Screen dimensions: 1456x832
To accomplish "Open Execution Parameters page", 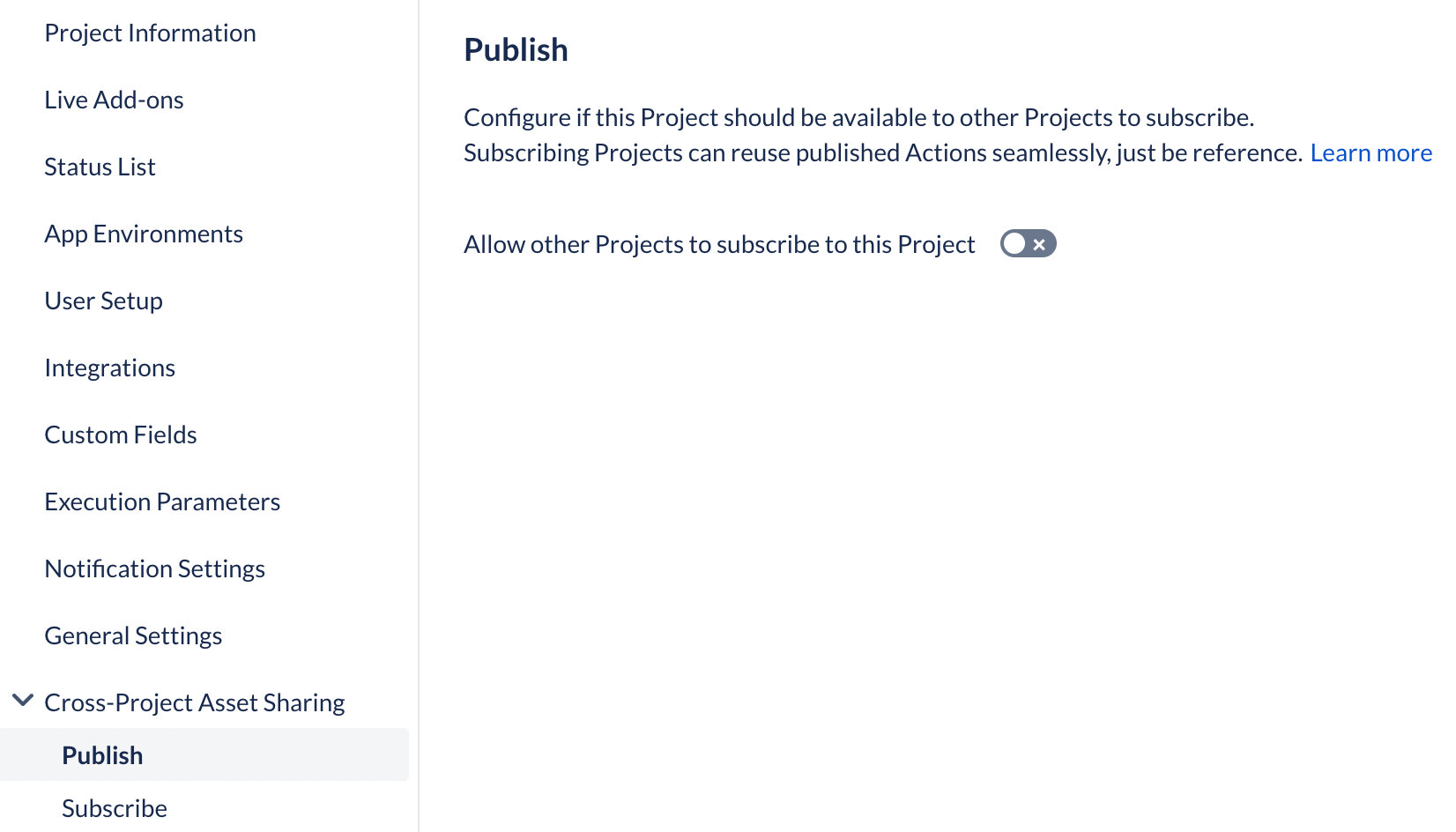I will [x=162, y=502].
